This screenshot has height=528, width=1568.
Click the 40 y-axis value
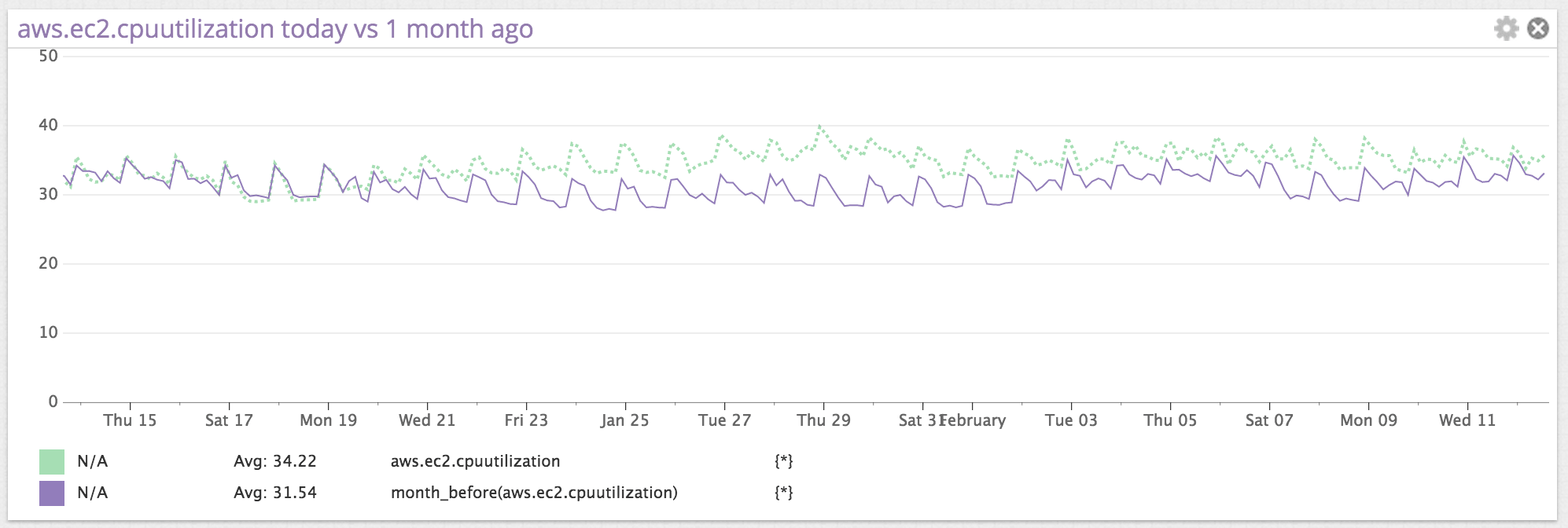tap(49, 125)
